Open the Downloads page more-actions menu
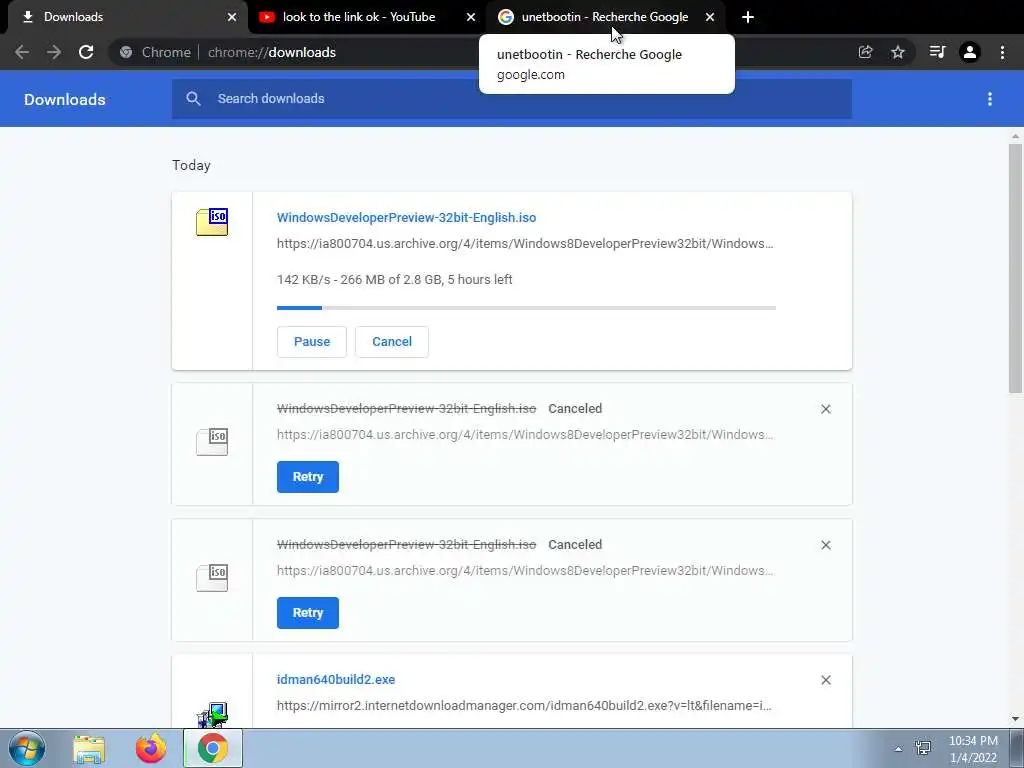1024x768 pixels. [990, 99]
